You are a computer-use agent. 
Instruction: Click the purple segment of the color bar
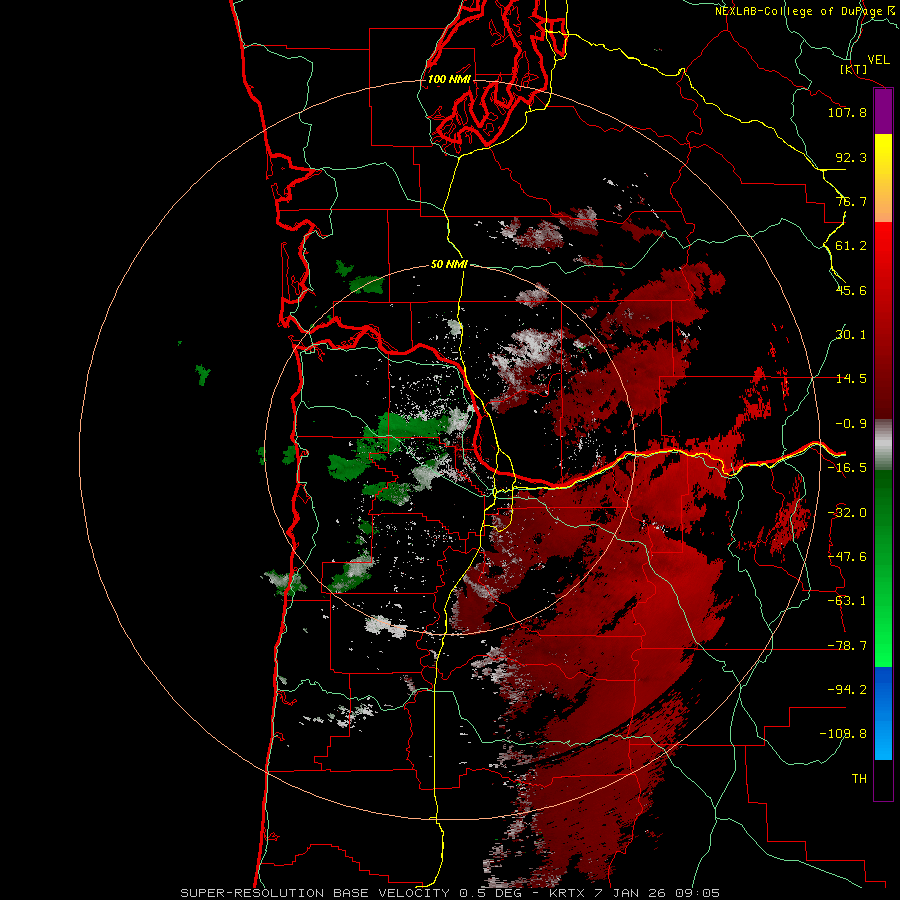883,112
